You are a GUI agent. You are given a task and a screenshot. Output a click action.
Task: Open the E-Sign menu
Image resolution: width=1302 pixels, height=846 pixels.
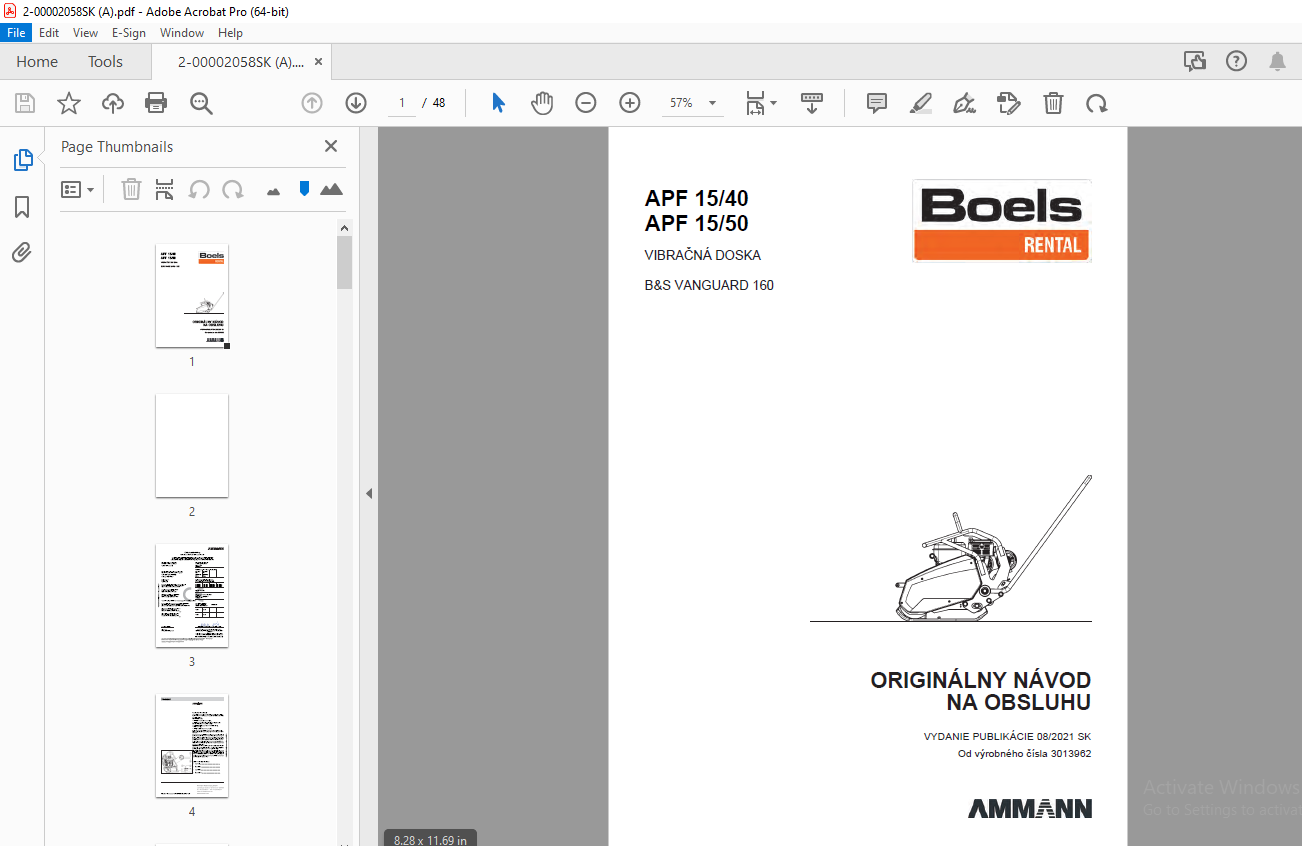pyautogui.click(x=129, y=33)
